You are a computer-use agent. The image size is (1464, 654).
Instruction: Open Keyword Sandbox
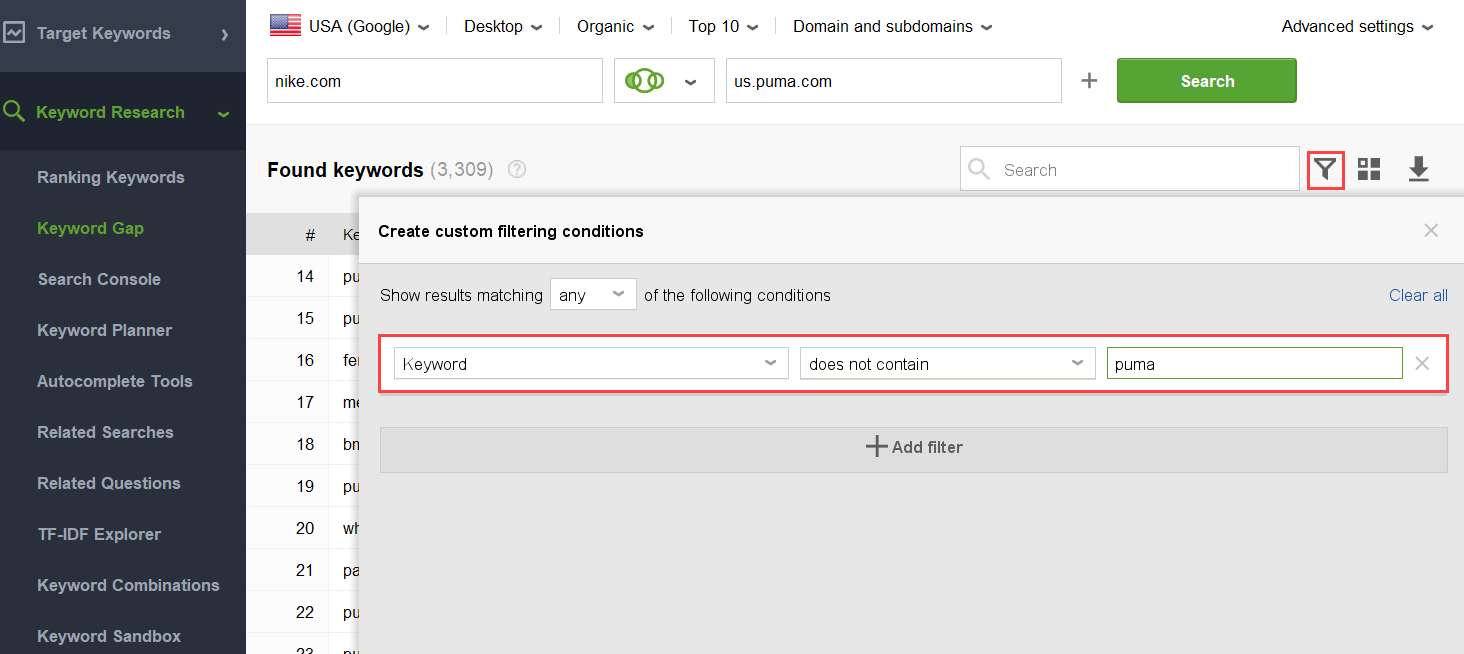[x=109, y=636]
